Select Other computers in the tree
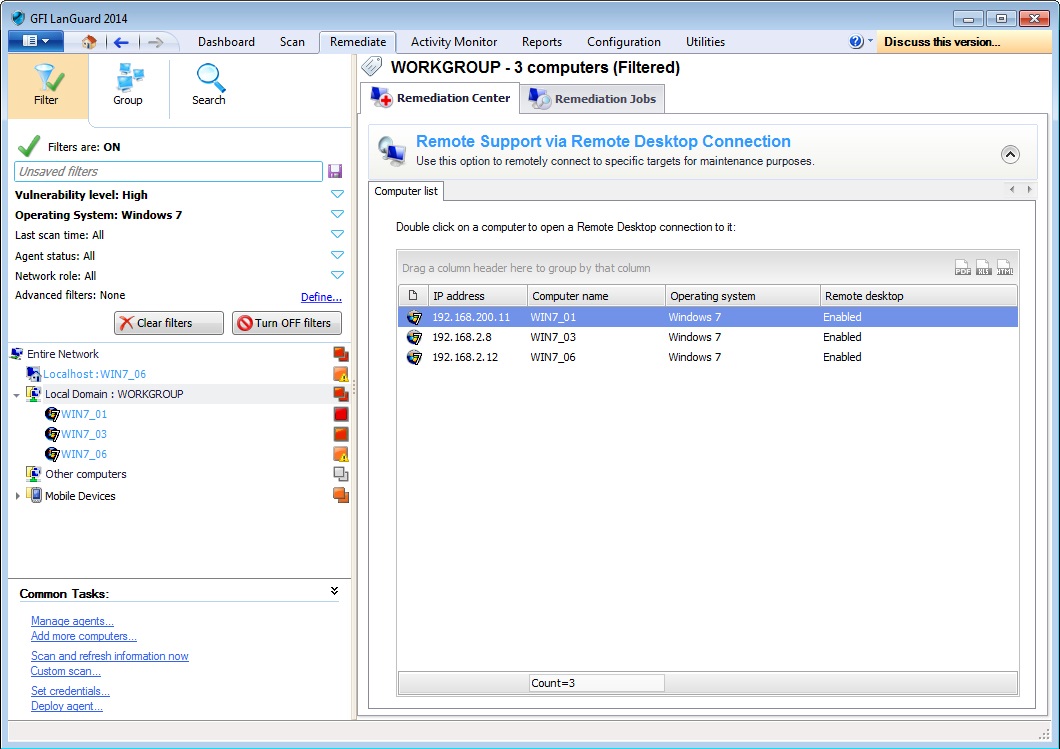This screenshot has width=1060, height=749. tap(86, 474)
